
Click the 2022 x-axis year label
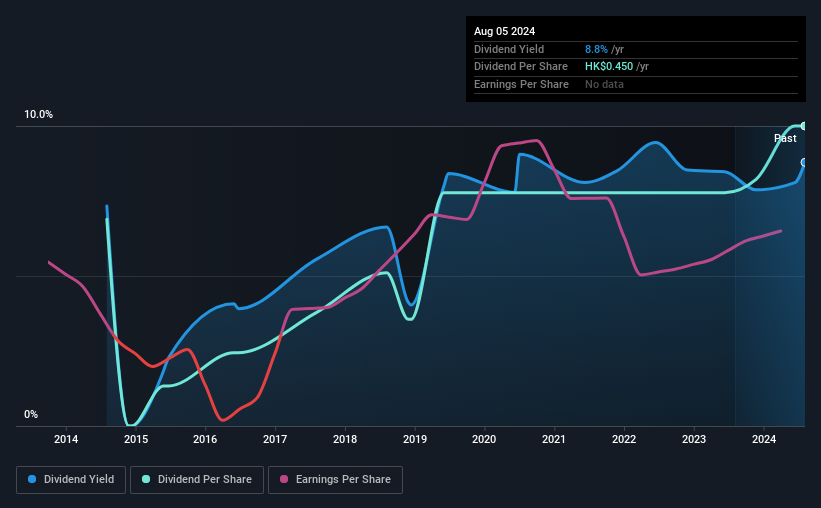(624, 439)
